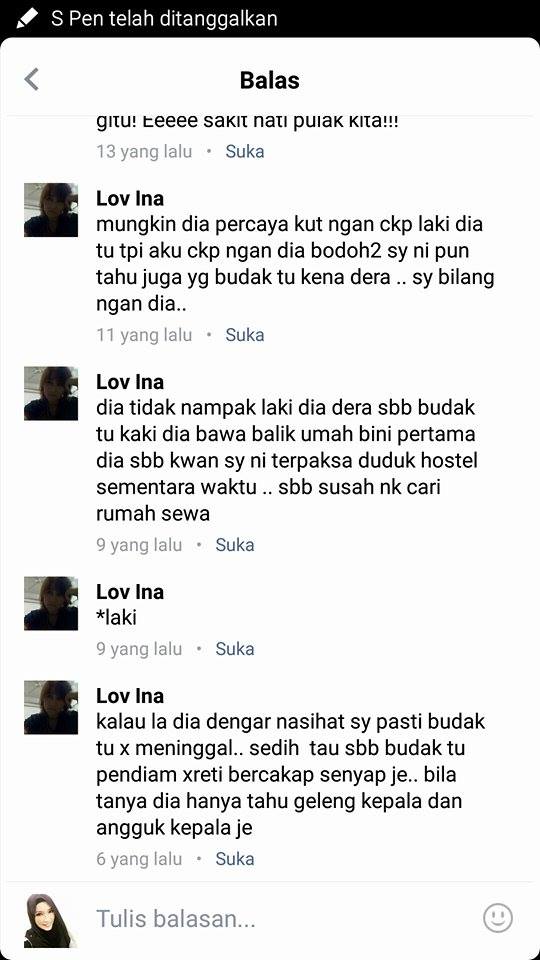Tap the Balas header title
The width and height of the screenshot is (540, 960).
pyautogui.click(x=269, y=80)
